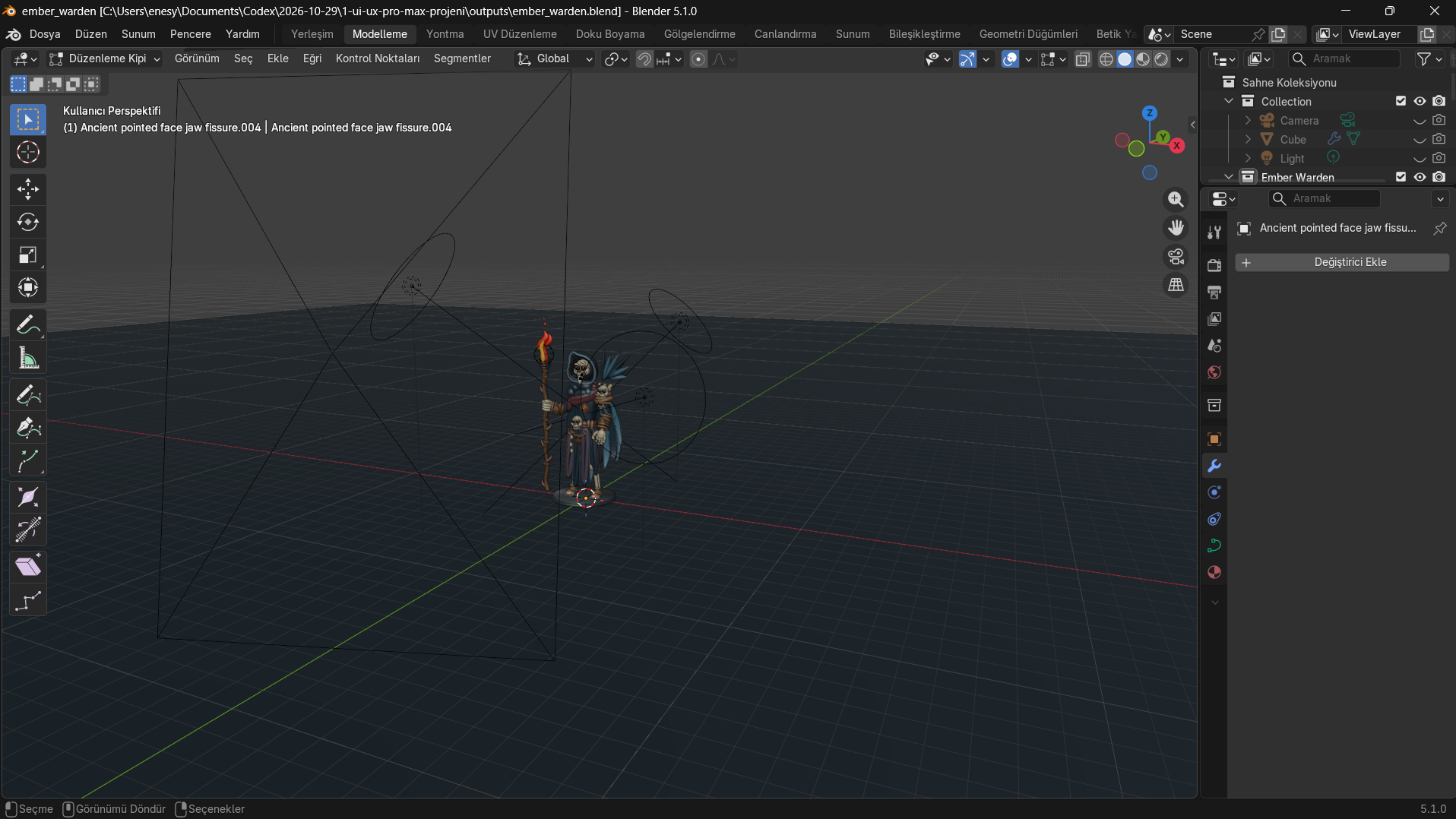Open shading options dropdown arrow
Image resolution: width=1456 pixels, height=819 pixels.
1179,58
